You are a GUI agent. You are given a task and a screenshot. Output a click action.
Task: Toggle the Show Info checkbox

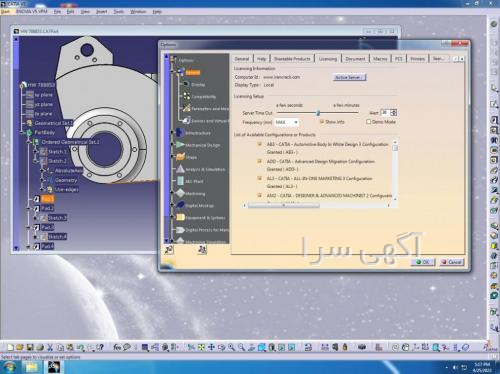coord(322,122)
